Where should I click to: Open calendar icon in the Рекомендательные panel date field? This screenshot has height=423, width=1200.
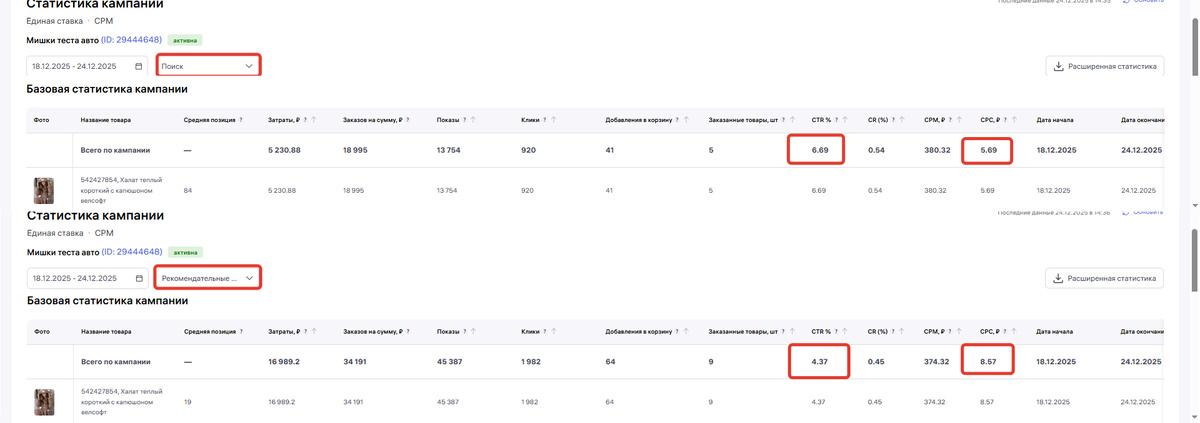point(139,278)
